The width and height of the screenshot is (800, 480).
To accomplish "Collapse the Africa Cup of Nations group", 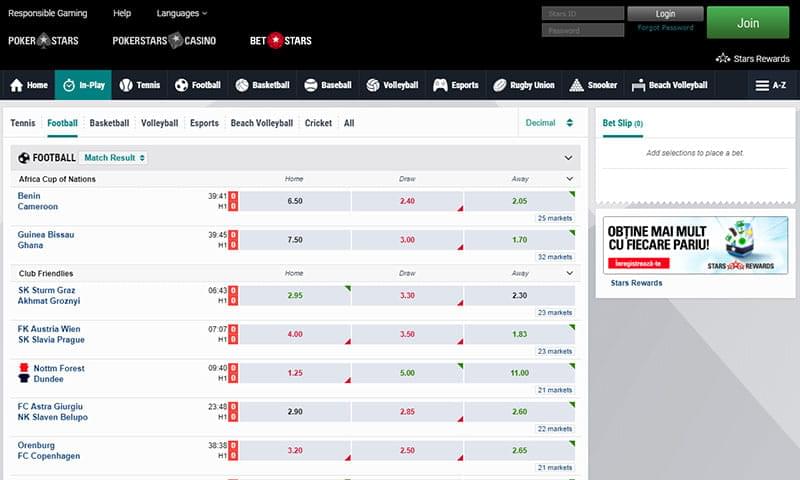I will 569,179.
